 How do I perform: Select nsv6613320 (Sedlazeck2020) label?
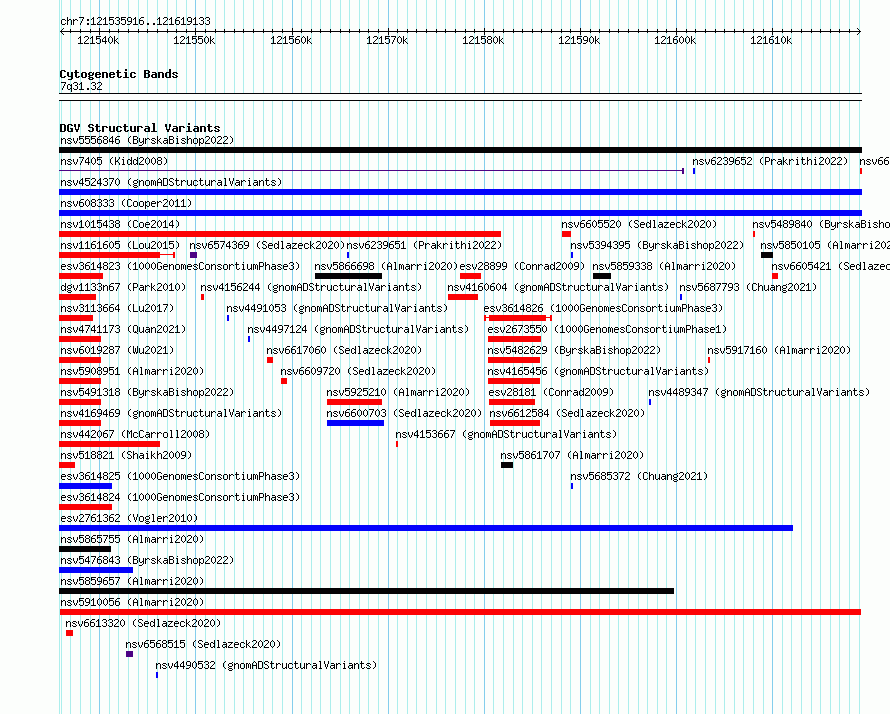pos(143,623)
